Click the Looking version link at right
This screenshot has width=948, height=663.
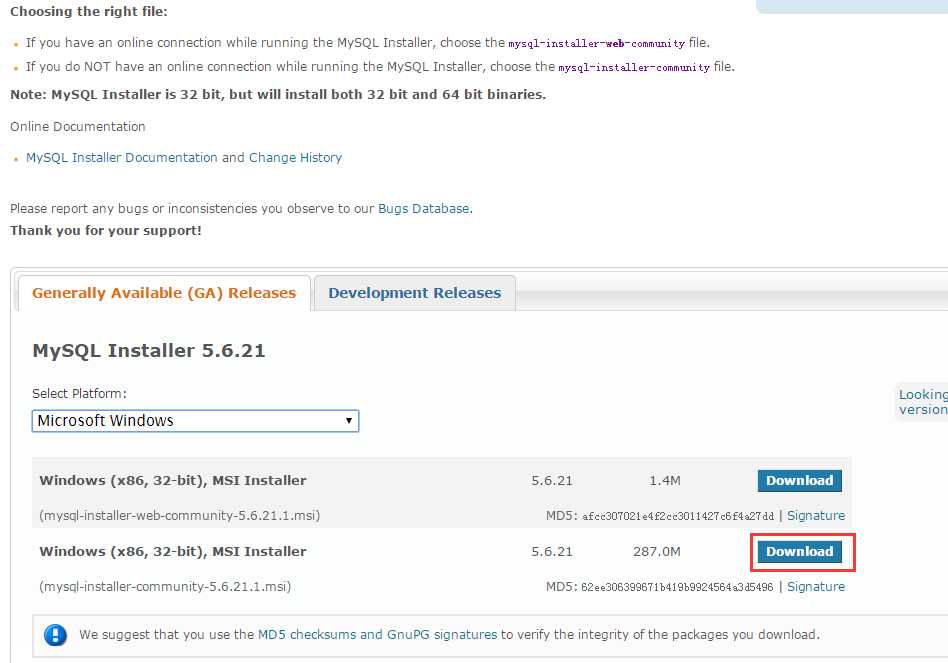coord(923,402)
